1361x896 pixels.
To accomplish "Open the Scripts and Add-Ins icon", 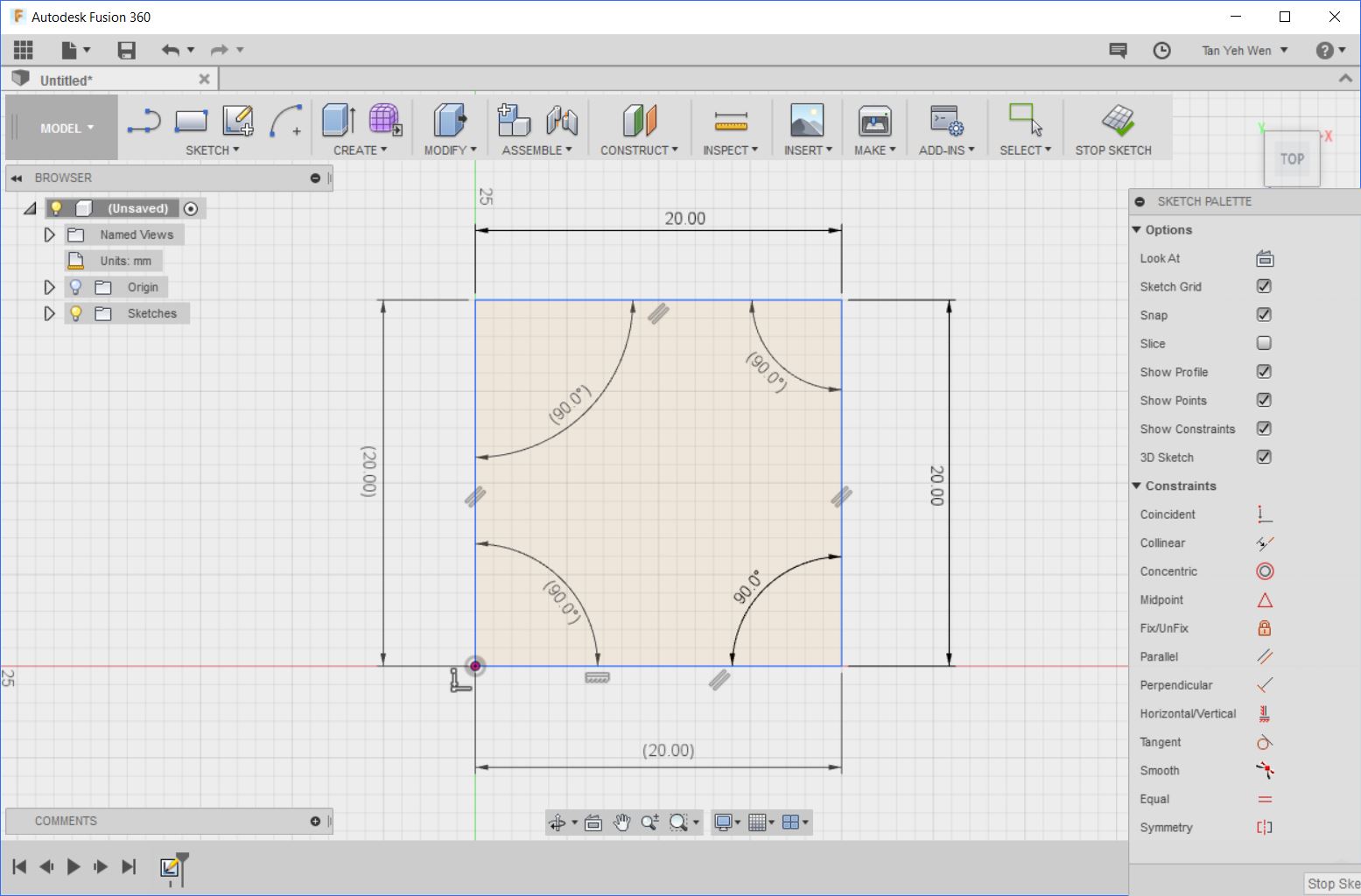I will point(946,121).
